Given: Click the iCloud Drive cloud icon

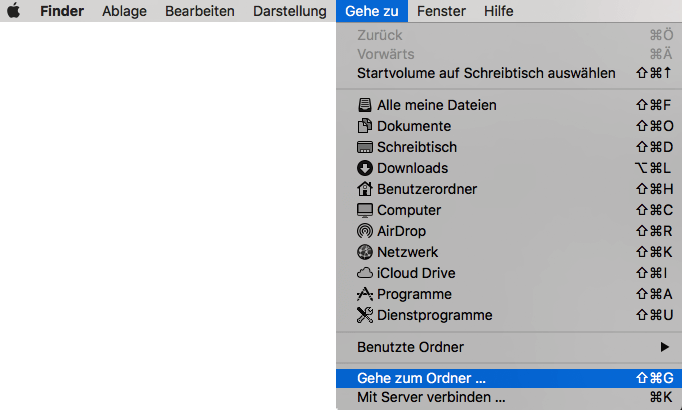Looking at the screenshot, I should [365, 273].
